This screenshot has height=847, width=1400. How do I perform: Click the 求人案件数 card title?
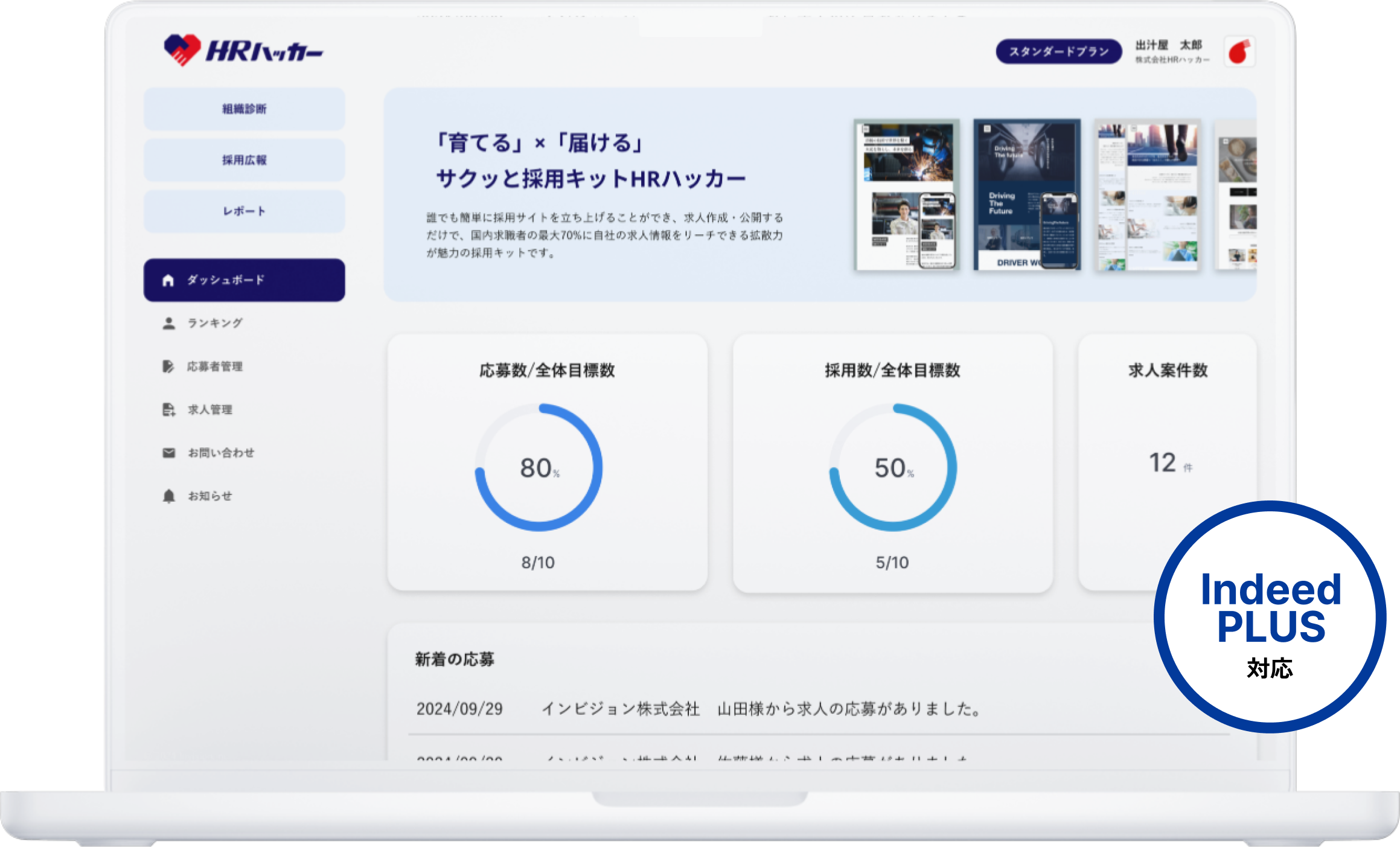(1168, 371)
